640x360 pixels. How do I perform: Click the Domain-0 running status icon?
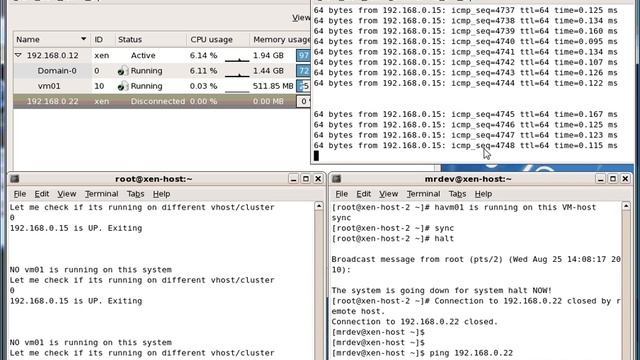(122, 71)
